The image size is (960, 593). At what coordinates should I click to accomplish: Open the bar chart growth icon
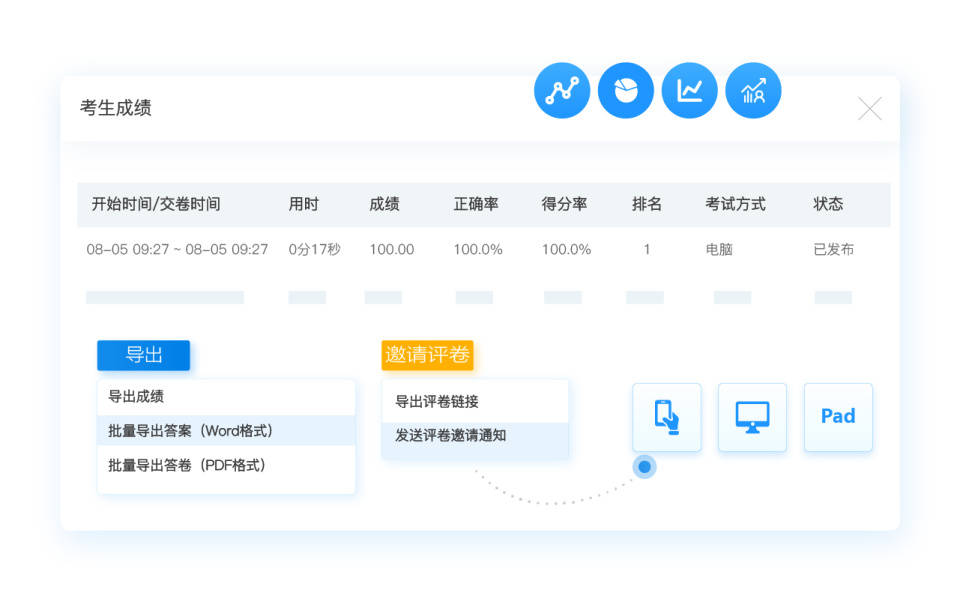click(x=753, y=90)
